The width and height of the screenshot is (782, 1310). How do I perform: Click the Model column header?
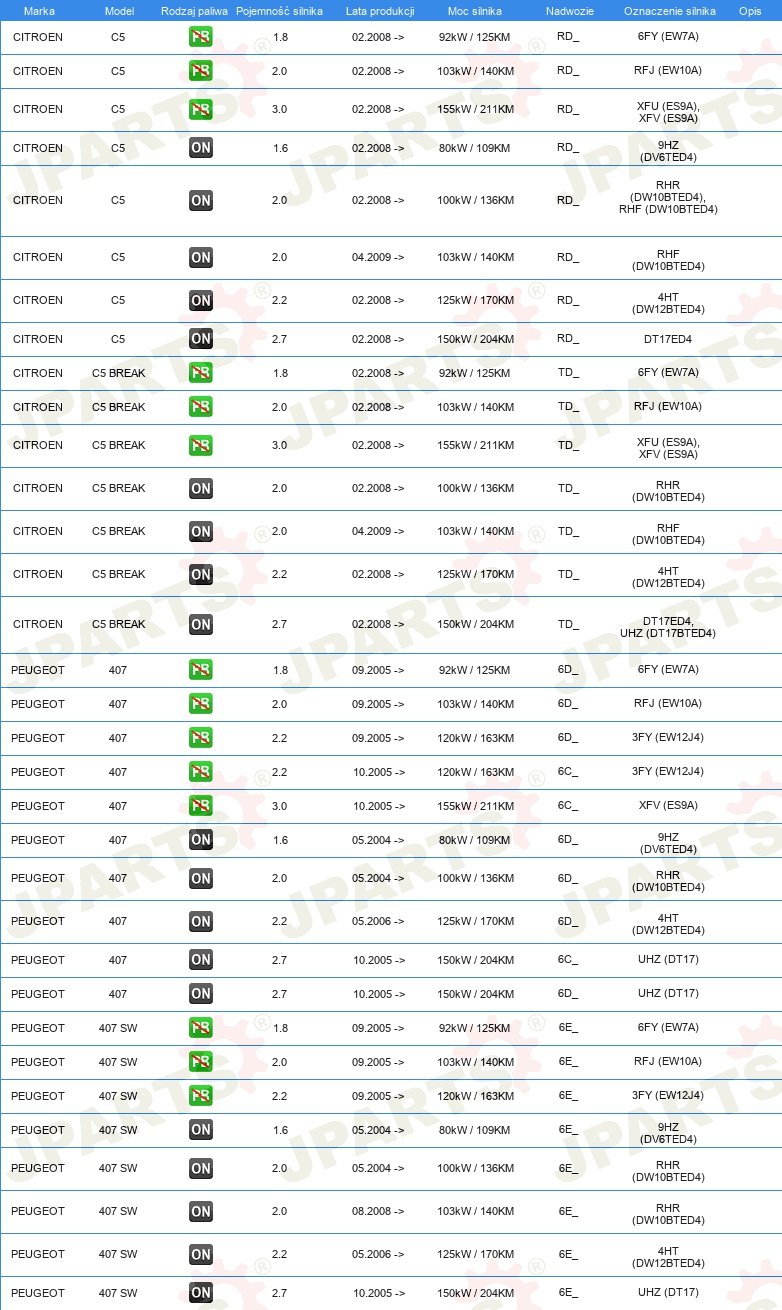pos(118,10)
